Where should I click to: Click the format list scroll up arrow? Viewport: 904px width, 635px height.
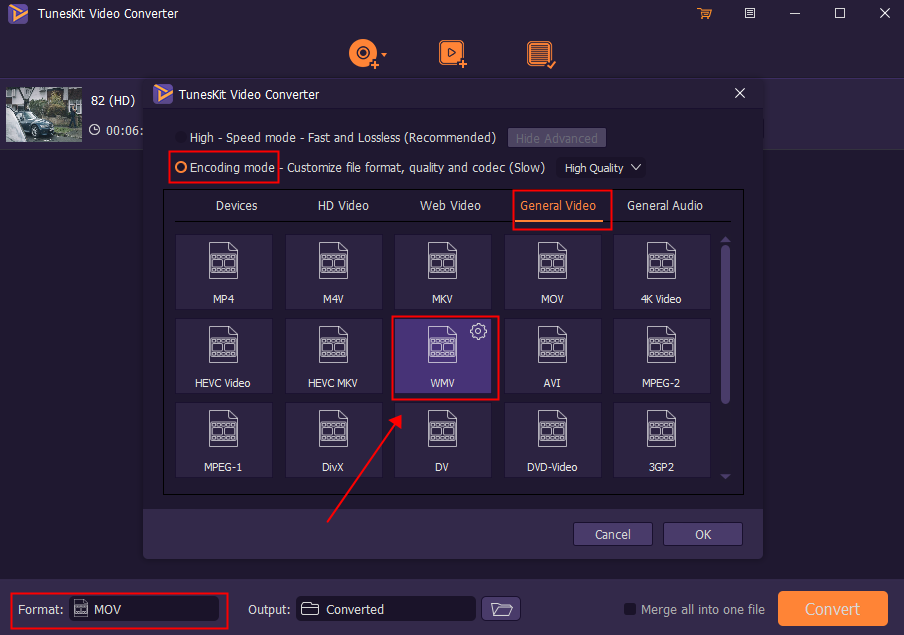click(725, 239)
